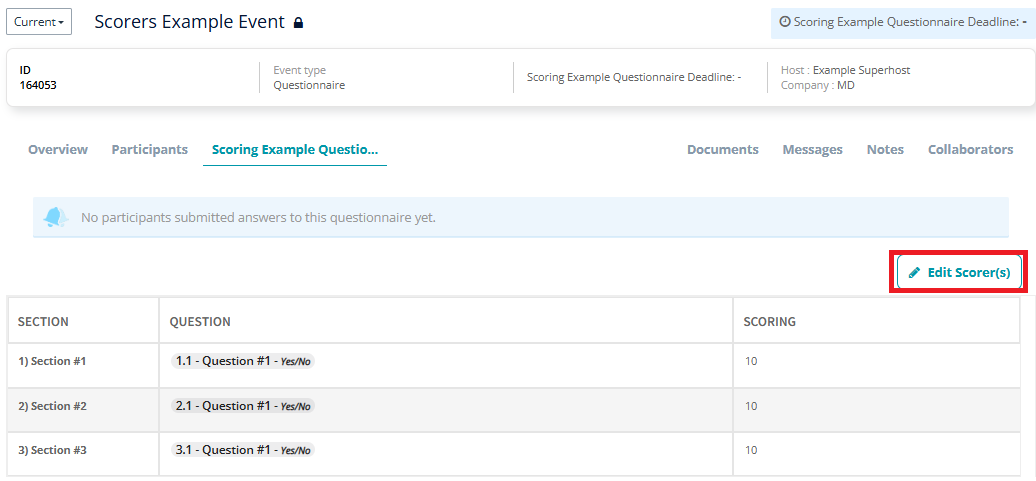Click the pencil icon on Edit Scorer(s)

click(x=914, y=272)
